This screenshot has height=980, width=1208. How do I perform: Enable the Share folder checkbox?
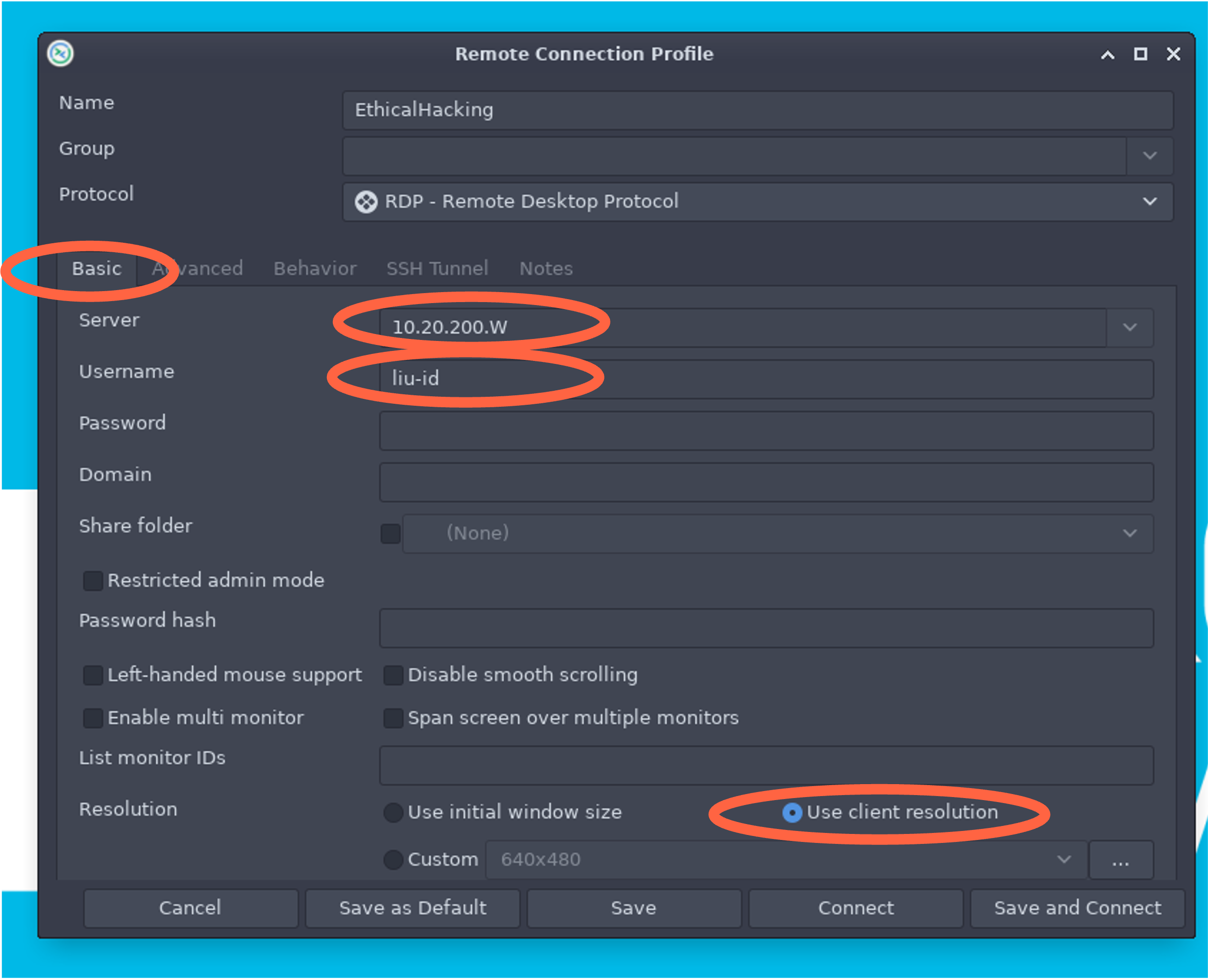pyautogui.click(x=390, y=533)
